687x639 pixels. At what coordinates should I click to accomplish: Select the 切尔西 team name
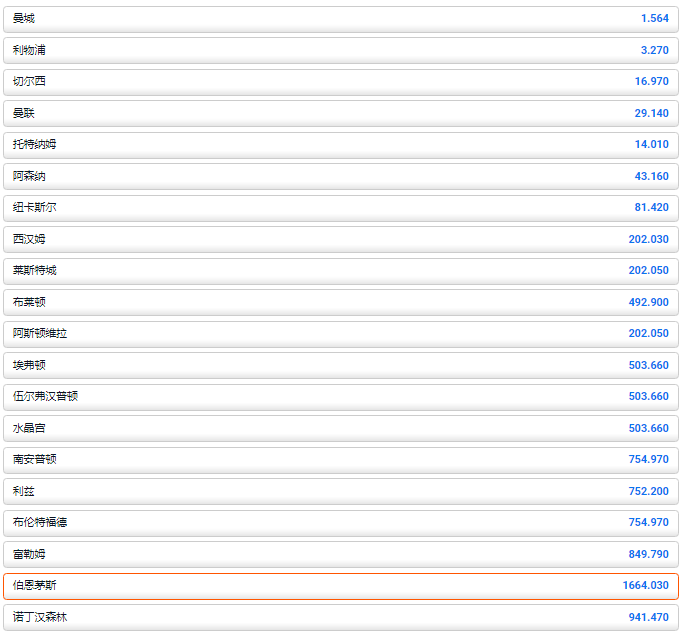point(29,81)
